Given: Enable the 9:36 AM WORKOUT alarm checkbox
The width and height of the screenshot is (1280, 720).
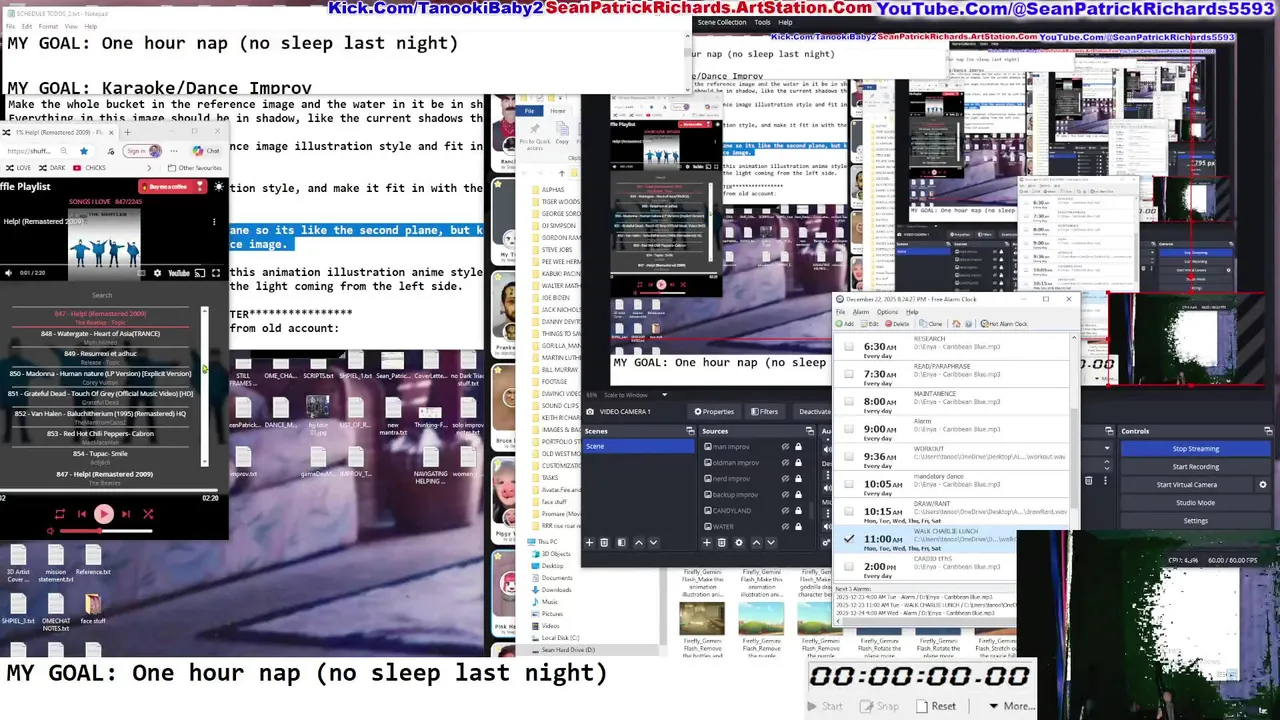Looking at the screenshot, I should pyautogui.click(x=849, y=457).
